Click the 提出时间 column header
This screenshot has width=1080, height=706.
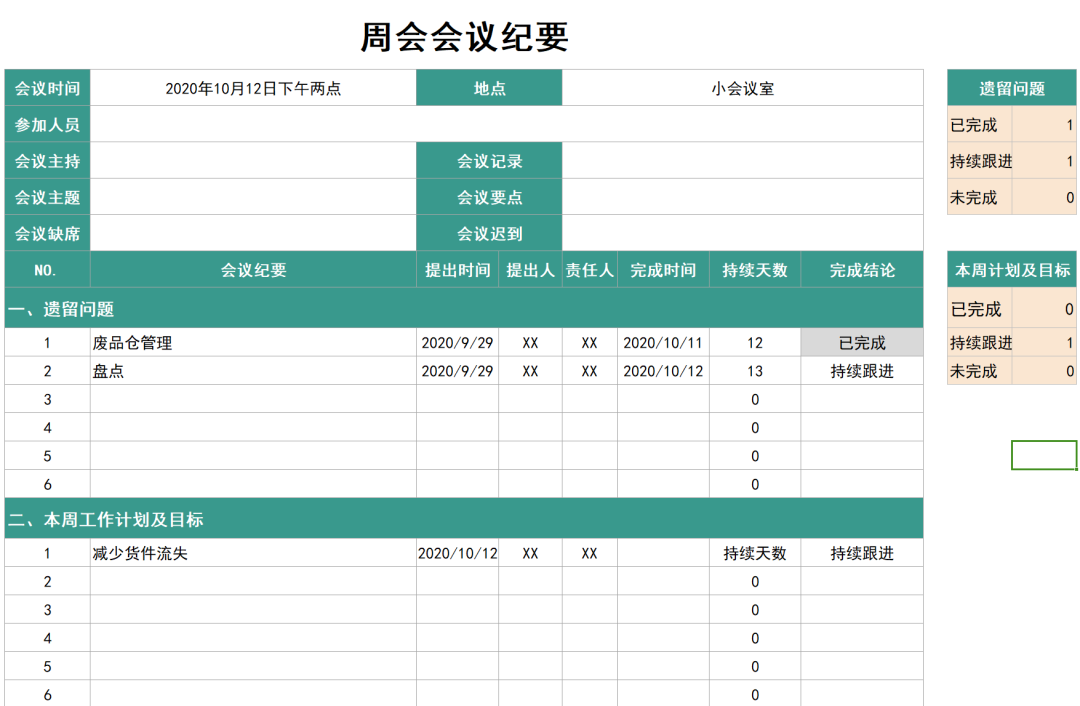click(457, 270)
